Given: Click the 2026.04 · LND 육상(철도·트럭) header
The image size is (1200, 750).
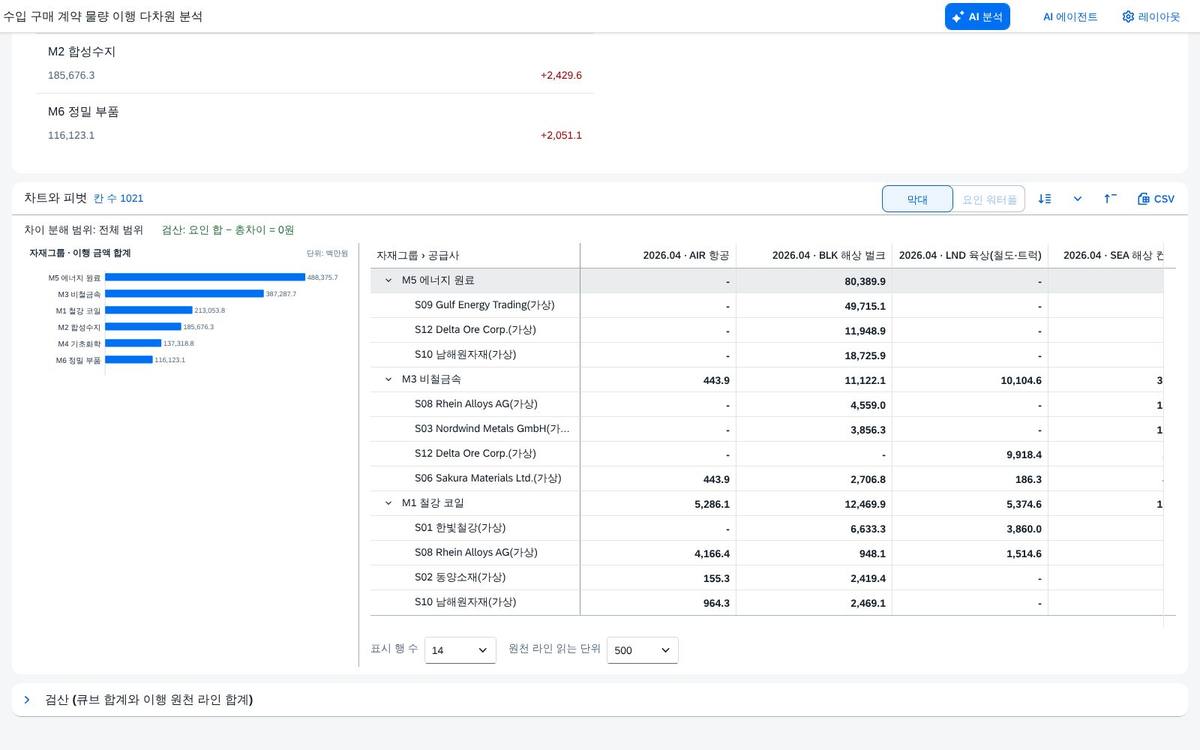Looking at the screenshot, I should click(970, 256).
